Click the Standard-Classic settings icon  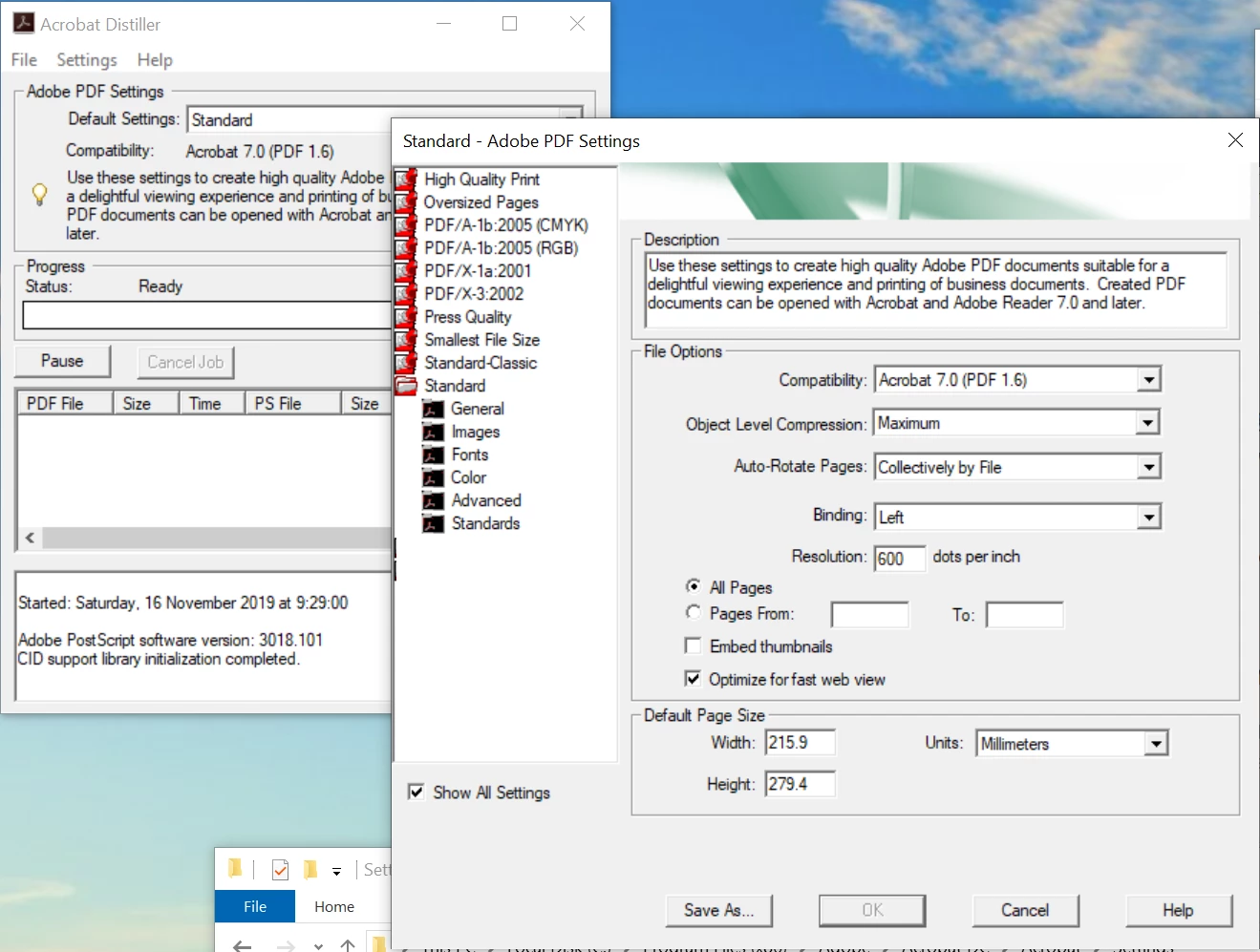(406, 362)
